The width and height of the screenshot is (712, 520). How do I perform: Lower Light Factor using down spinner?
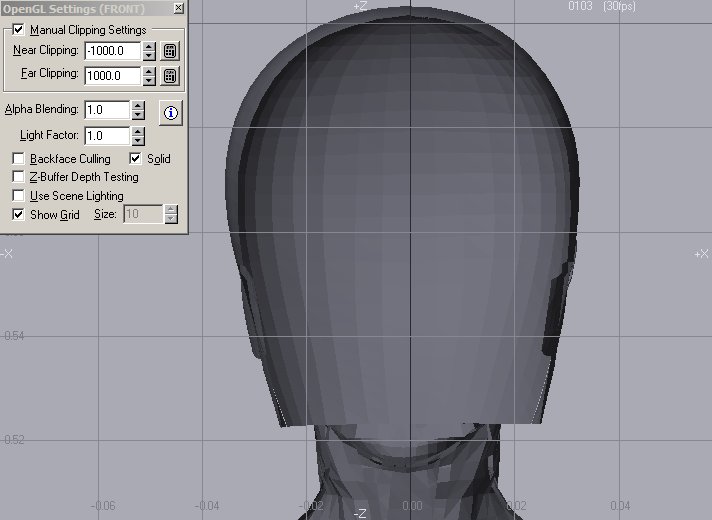[138, 141]
